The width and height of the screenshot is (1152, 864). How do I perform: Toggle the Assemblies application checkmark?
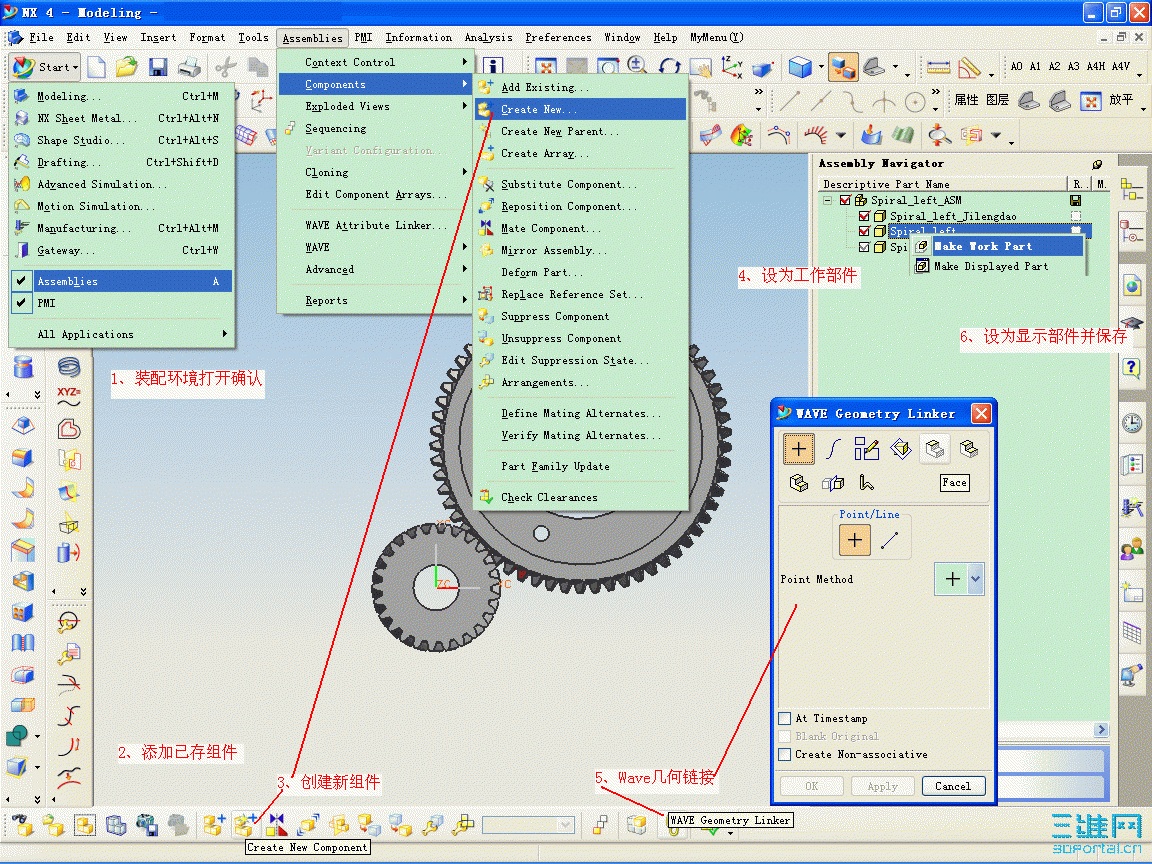pos(21,281)
